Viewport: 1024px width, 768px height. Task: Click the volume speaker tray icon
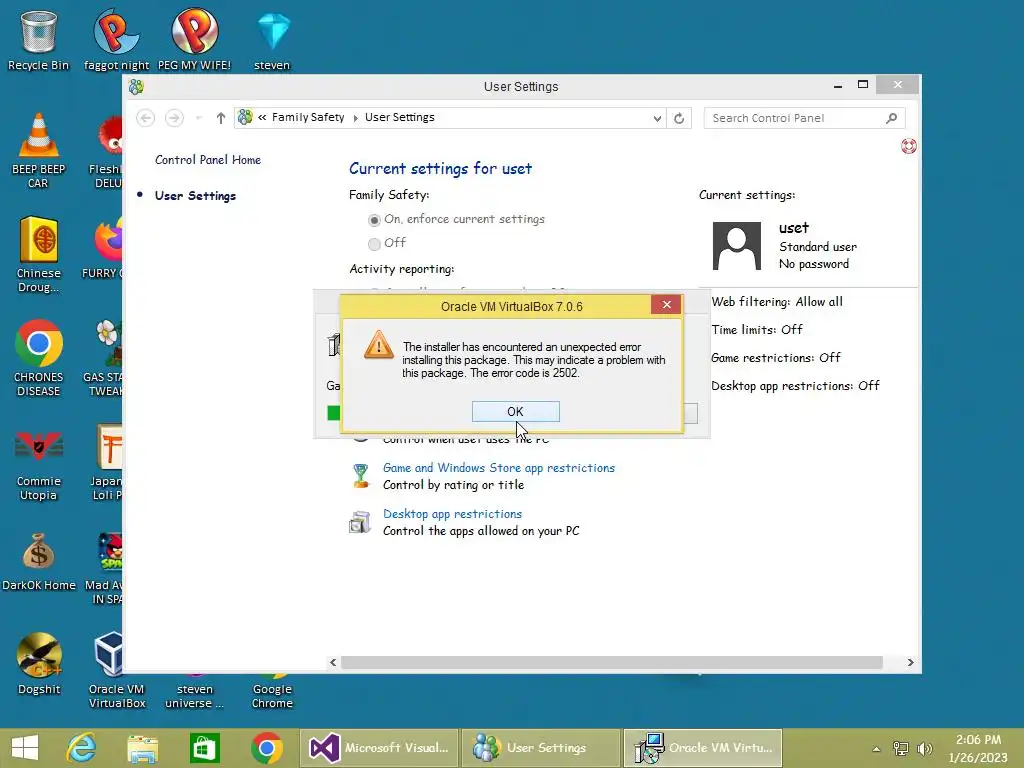pyautogui.click(x=925, y=748)
